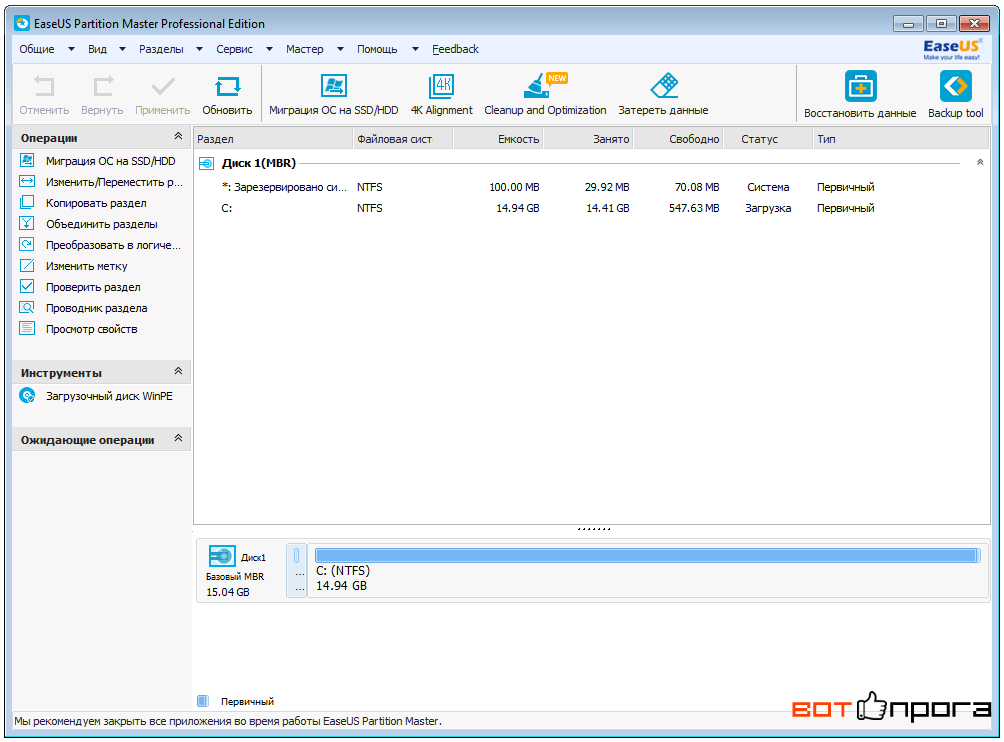Viewport: 1004px width, 742px height.
Task: Collapse the Ожидающие операции panel
Action: 178,439
